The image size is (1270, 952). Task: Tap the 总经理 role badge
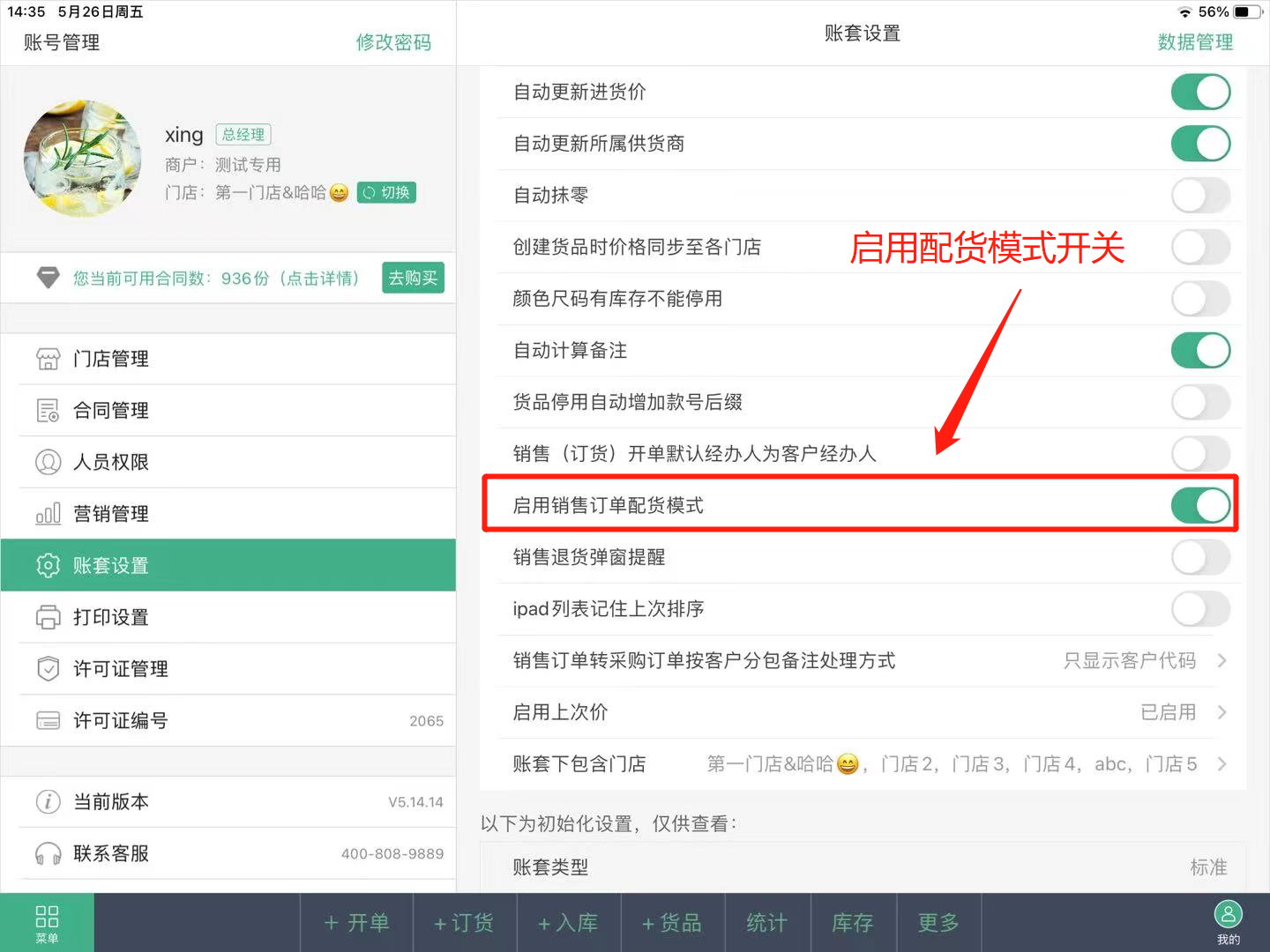point(243,134)
